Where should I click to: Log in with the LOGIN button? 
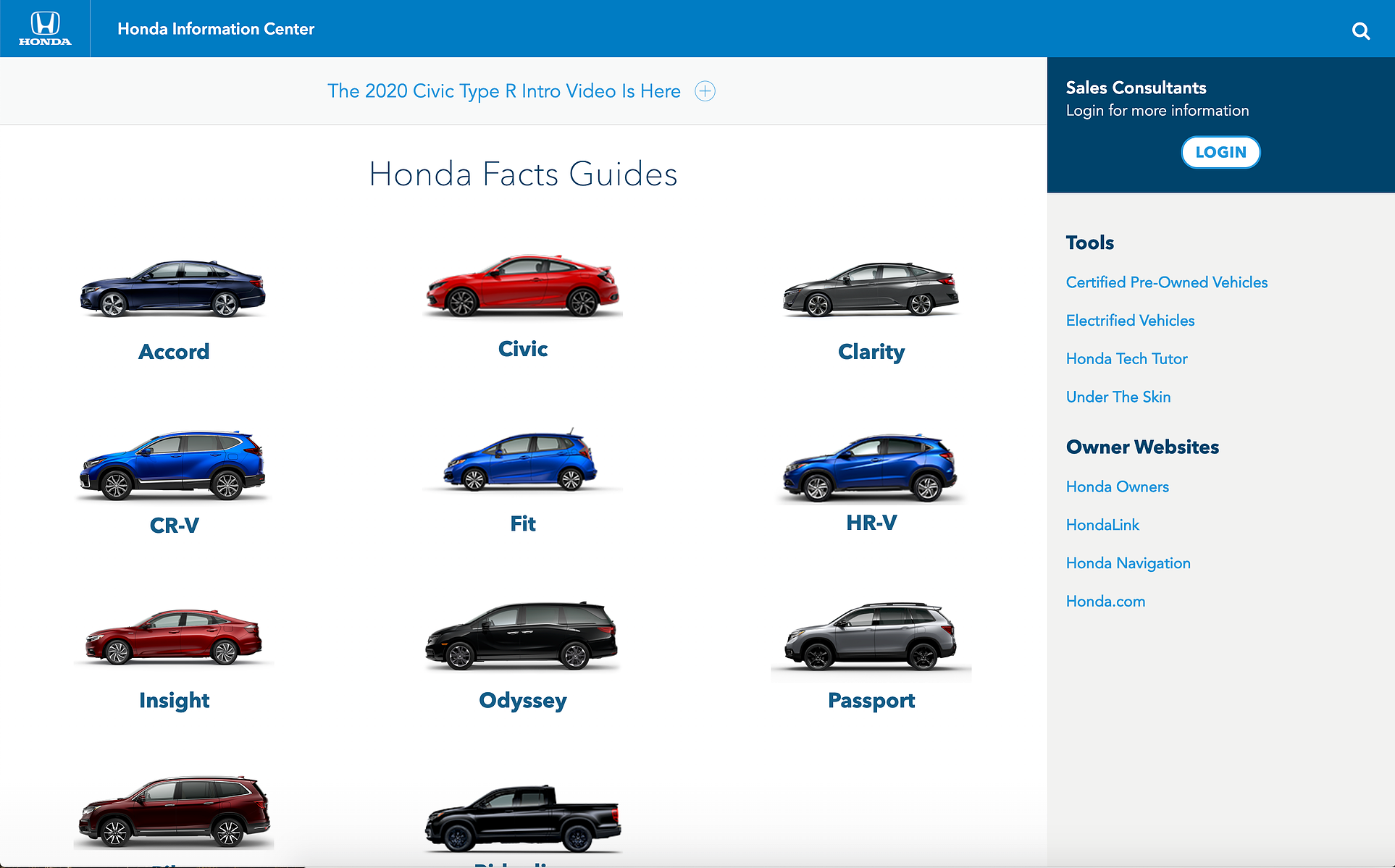coord(1220,152)
